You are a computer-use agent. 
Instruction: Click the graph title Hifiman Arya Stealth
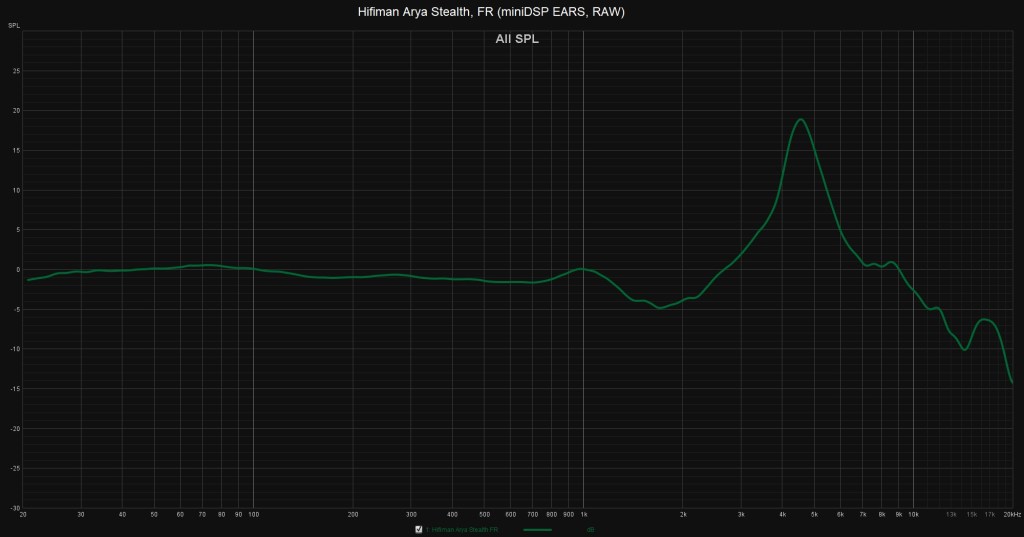[x=491, y=12]
